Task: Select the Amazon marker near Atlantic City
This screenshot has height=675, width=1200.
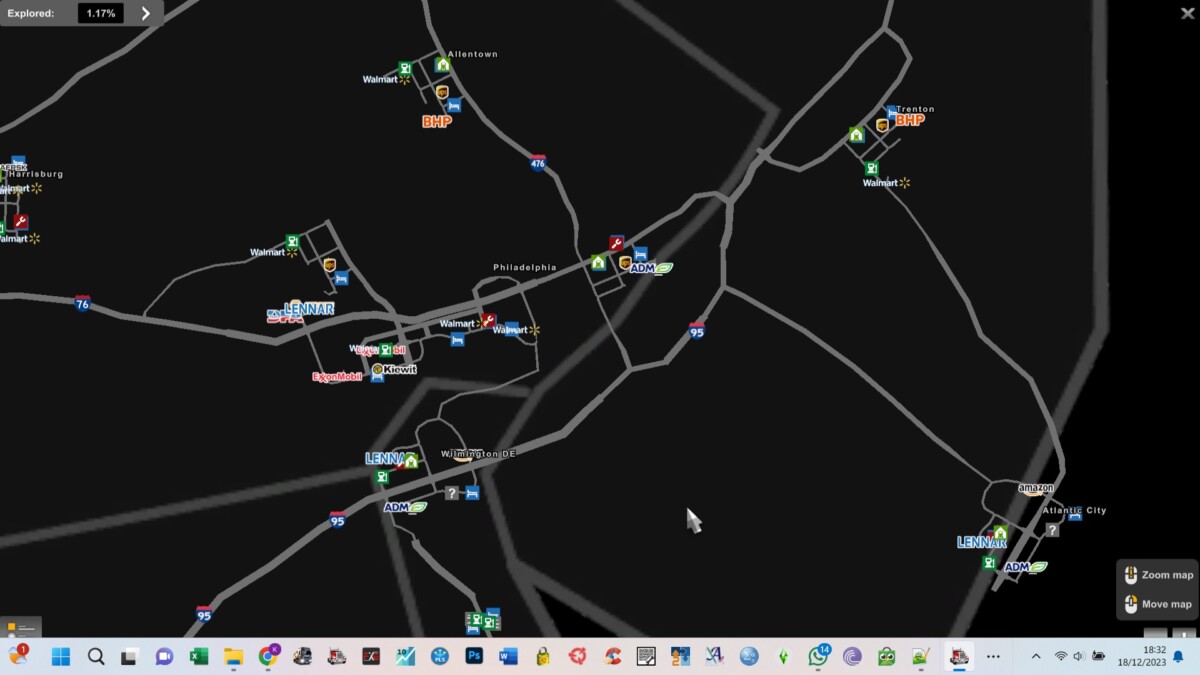Action: click(1036, 489)
